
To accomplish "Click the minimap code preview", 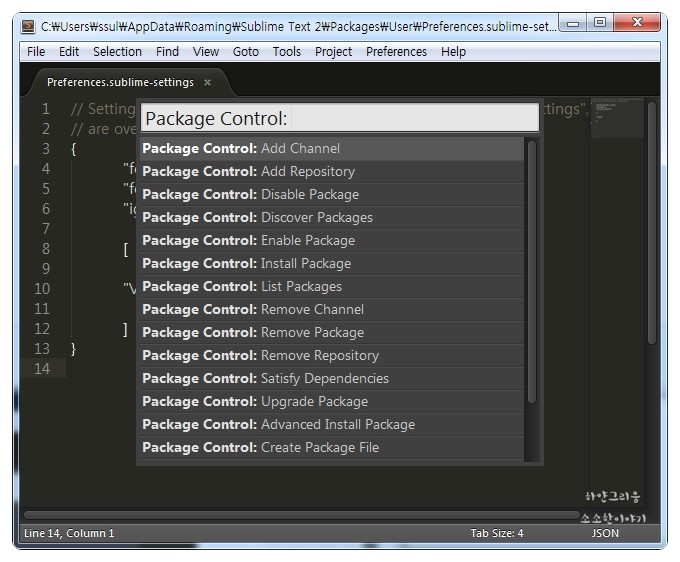I will [x=617, y=118].
